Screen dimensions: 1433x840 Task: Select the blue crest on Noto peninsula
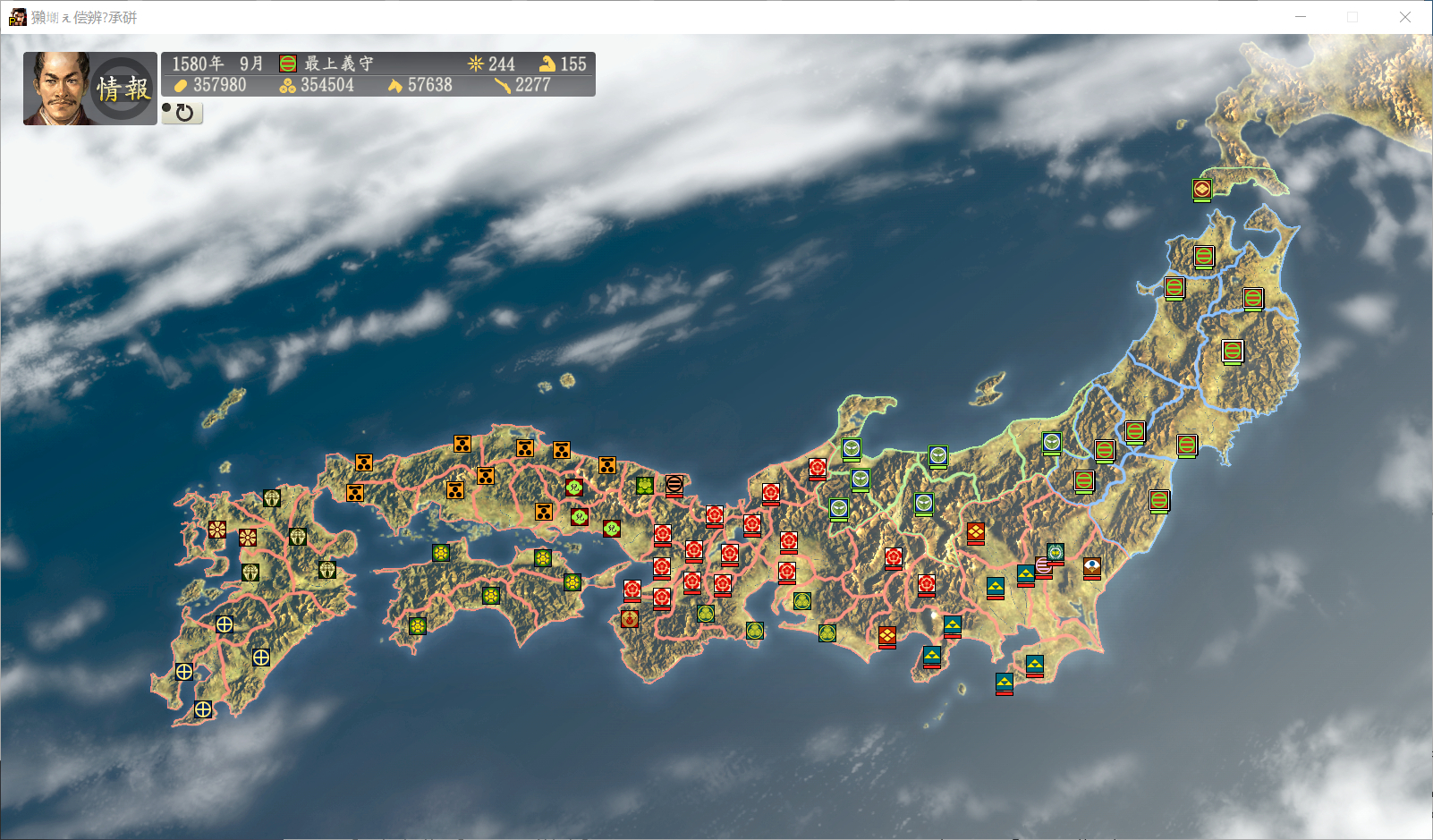point(852,449)
